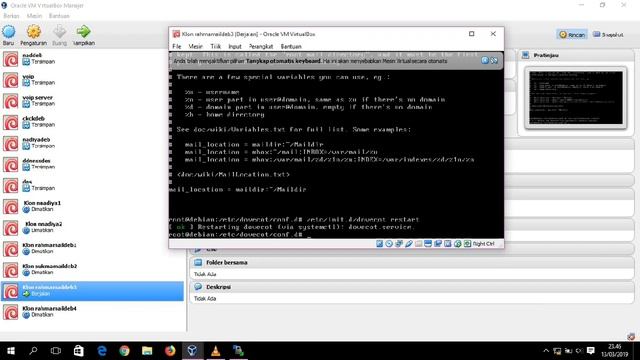Open Berkas menu in VirtualBox Manager
Viewport: 640px width, 360px height.
[11, 16]
